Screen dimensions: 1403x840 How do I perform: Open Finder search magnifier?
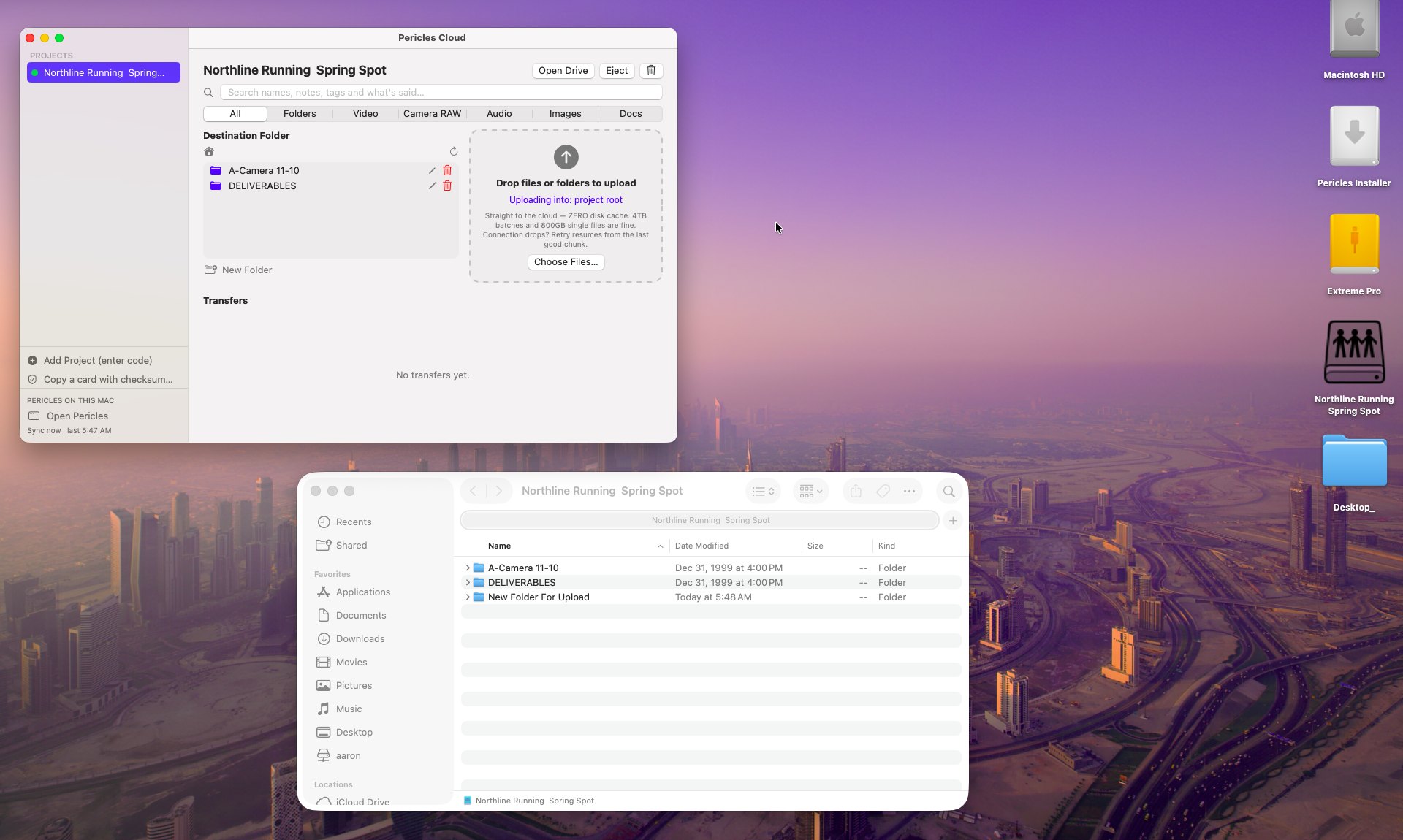pyautogui.click(x=948, y=492)
